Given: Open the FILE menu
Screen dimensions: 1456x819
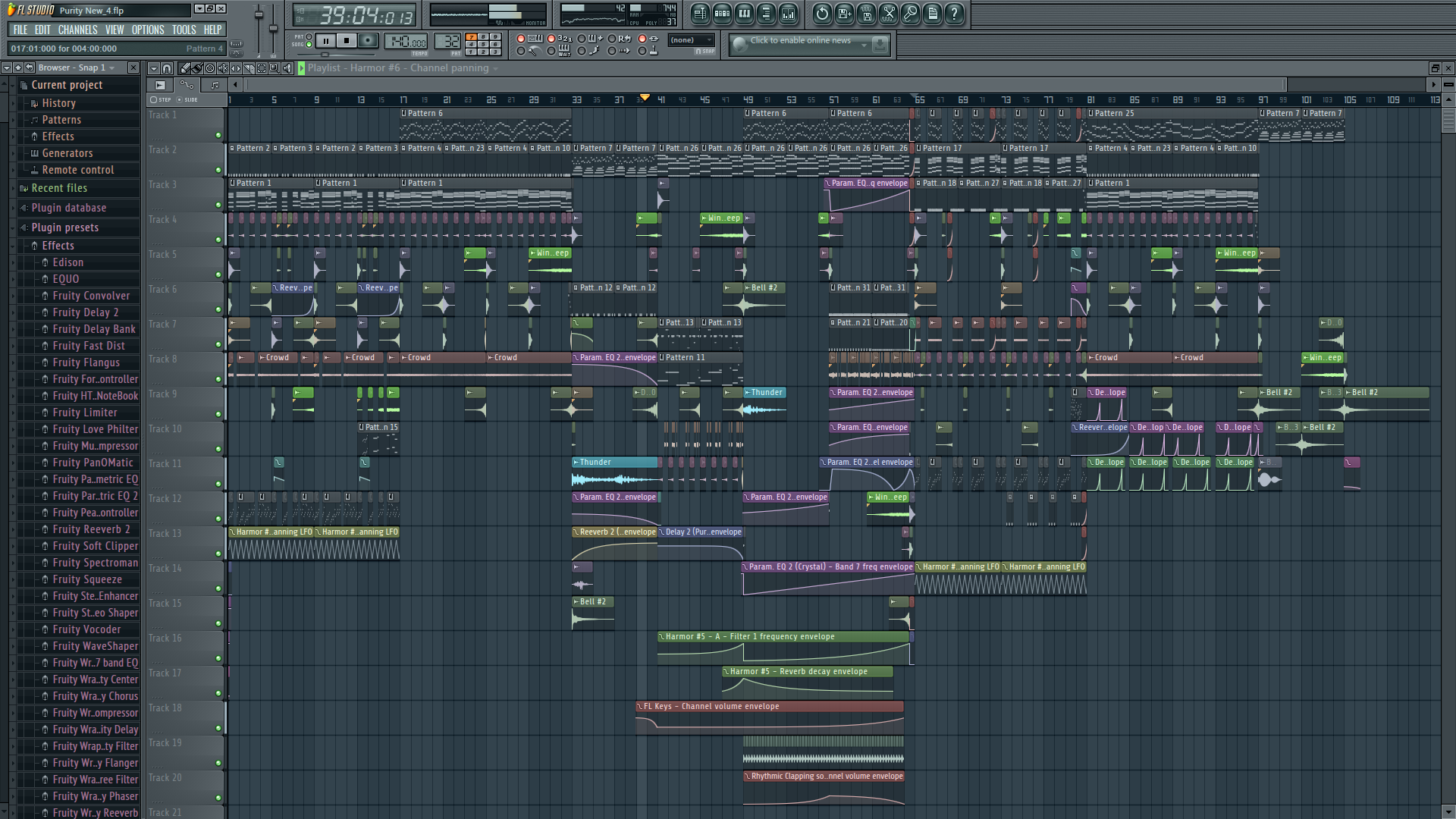Looking at the screenshot, I should (x=20, y=30).
